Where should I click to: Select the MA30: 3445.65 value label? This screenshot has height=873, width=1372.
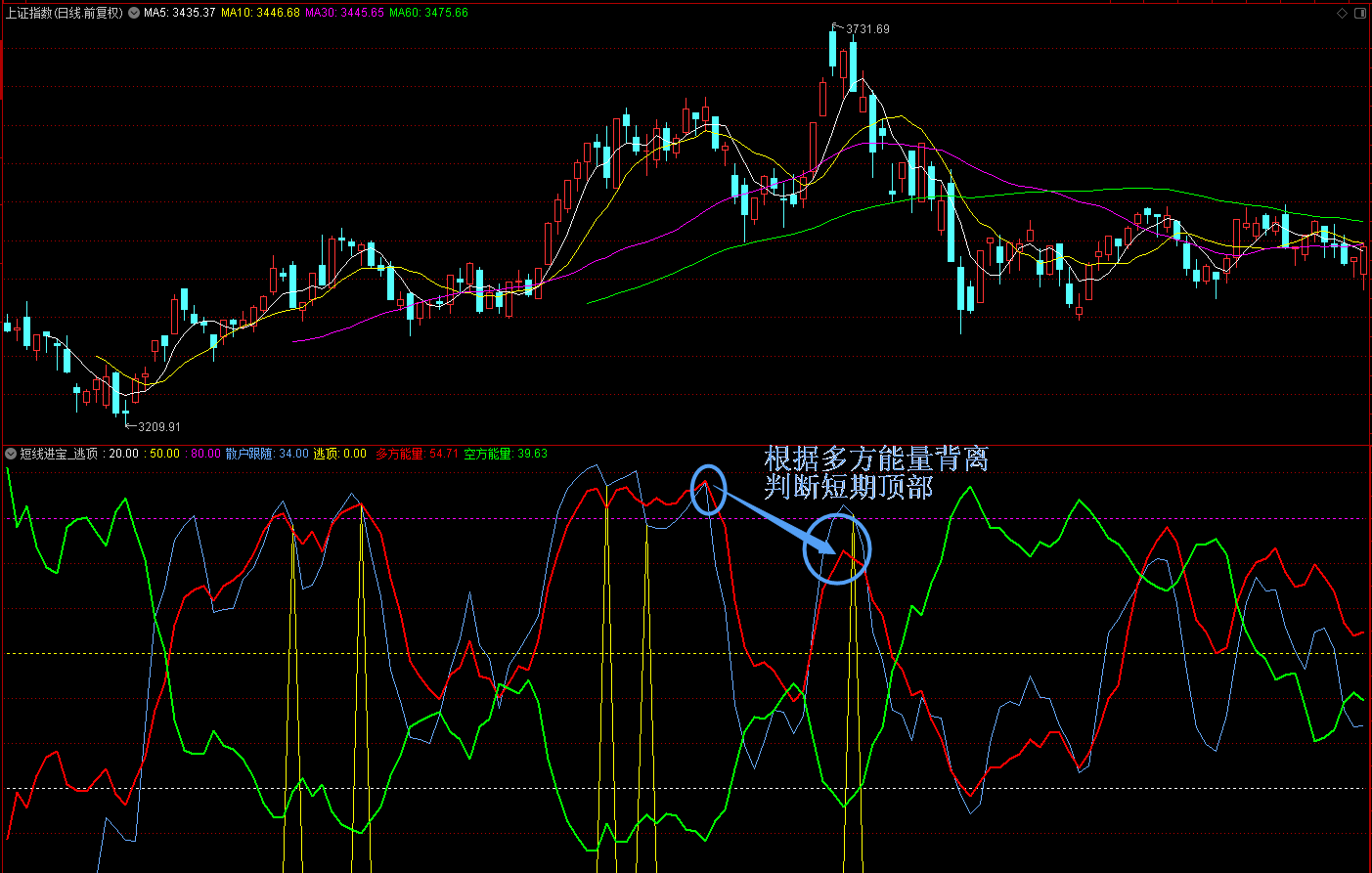click(344, 13)
